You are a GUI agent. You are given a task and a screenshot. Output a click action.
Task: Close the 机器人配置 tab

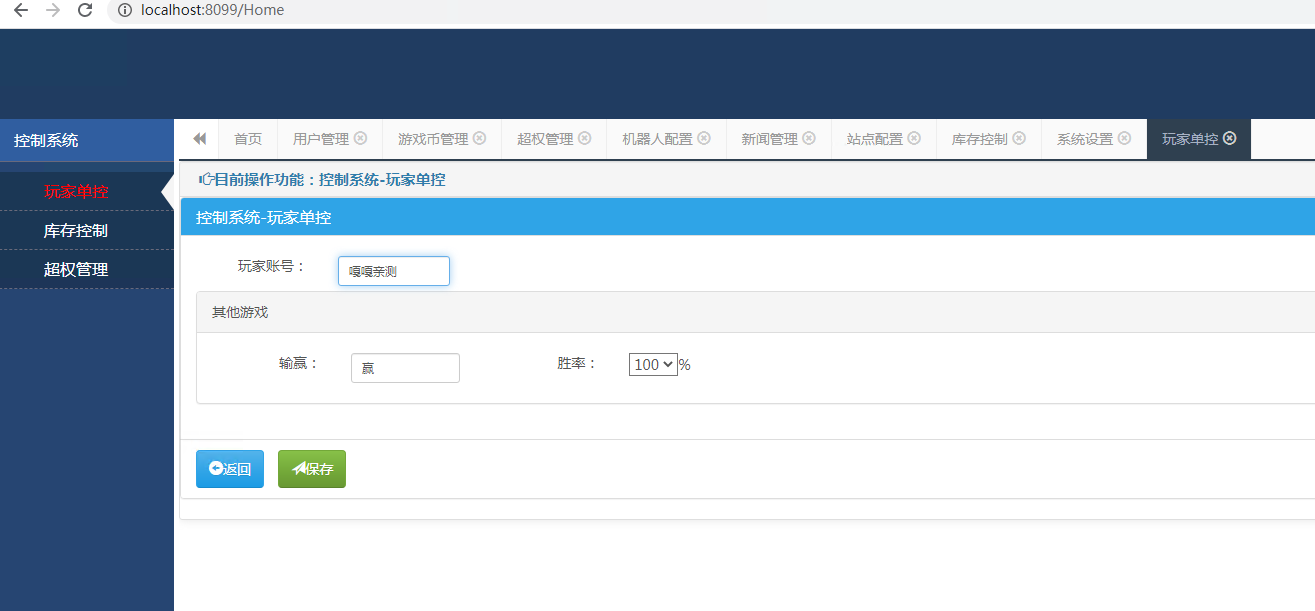[x=704, y=139]
